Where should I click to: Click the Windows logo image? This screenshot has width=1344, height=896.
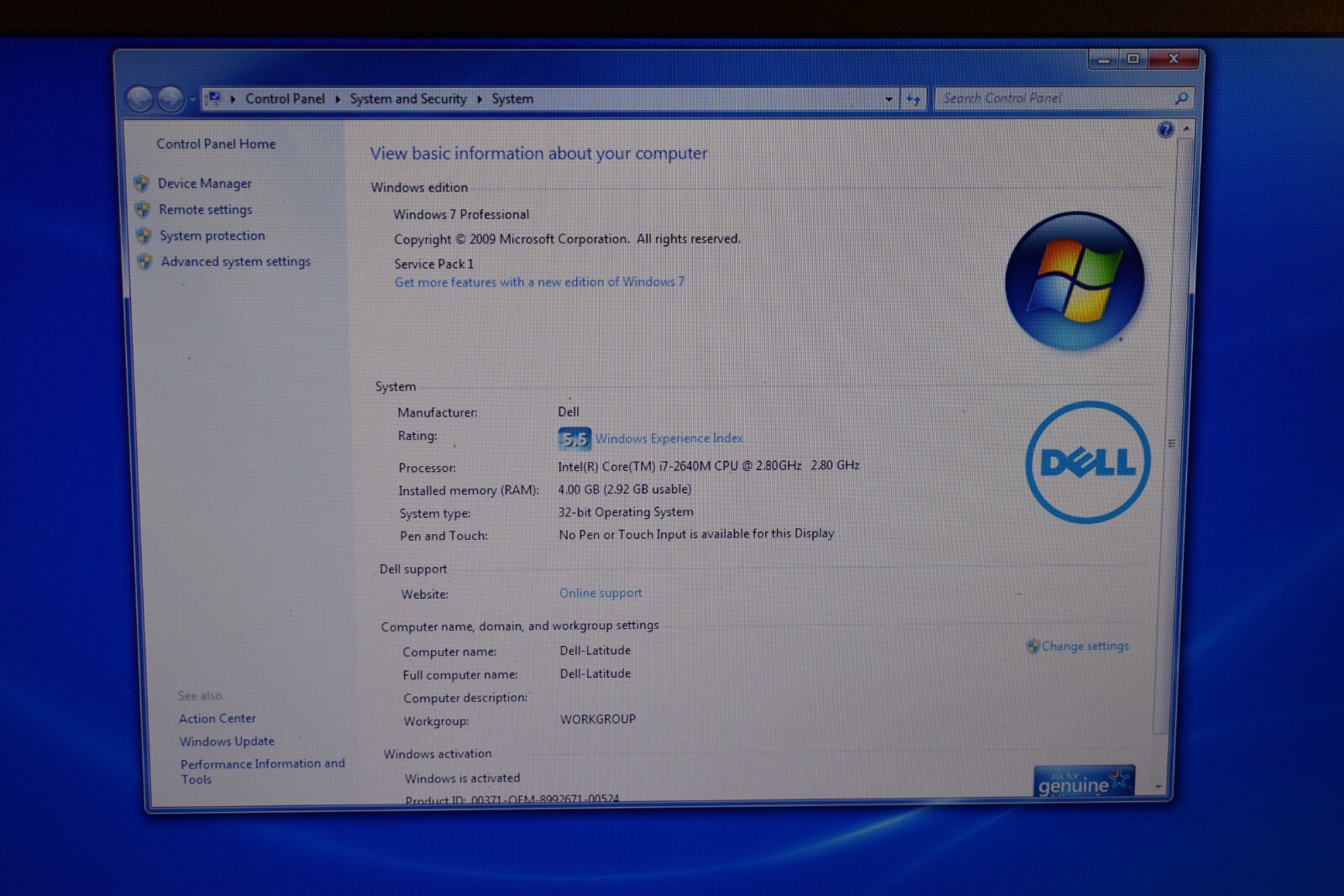[x=1074, y=280]
